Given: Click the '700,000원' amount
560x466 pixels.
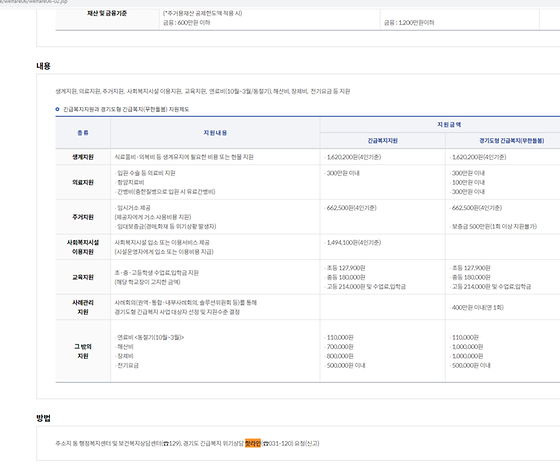Looking at the screenshot, I should click(x=339, y=347).
